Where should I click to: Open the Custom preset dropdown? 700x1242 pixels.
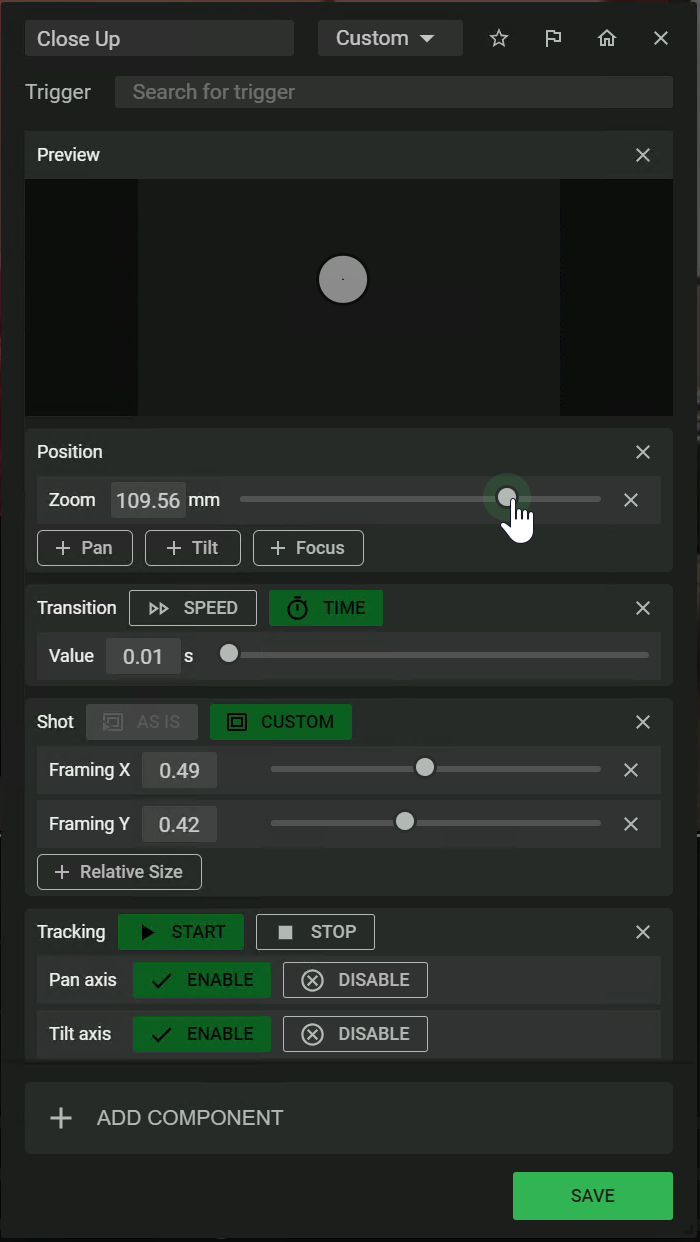pos(389,38)
